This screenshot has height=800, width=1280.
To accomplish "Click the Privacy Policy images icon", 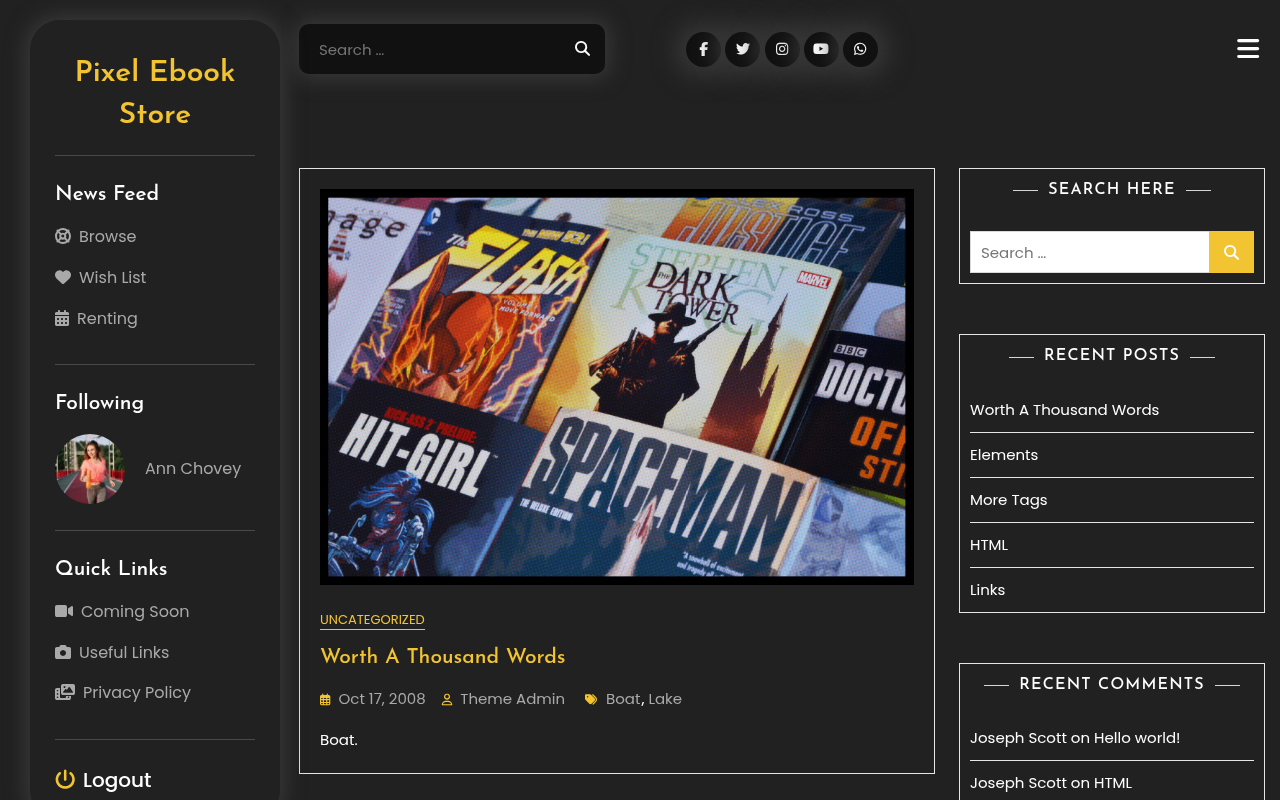I will pos(65,692).
